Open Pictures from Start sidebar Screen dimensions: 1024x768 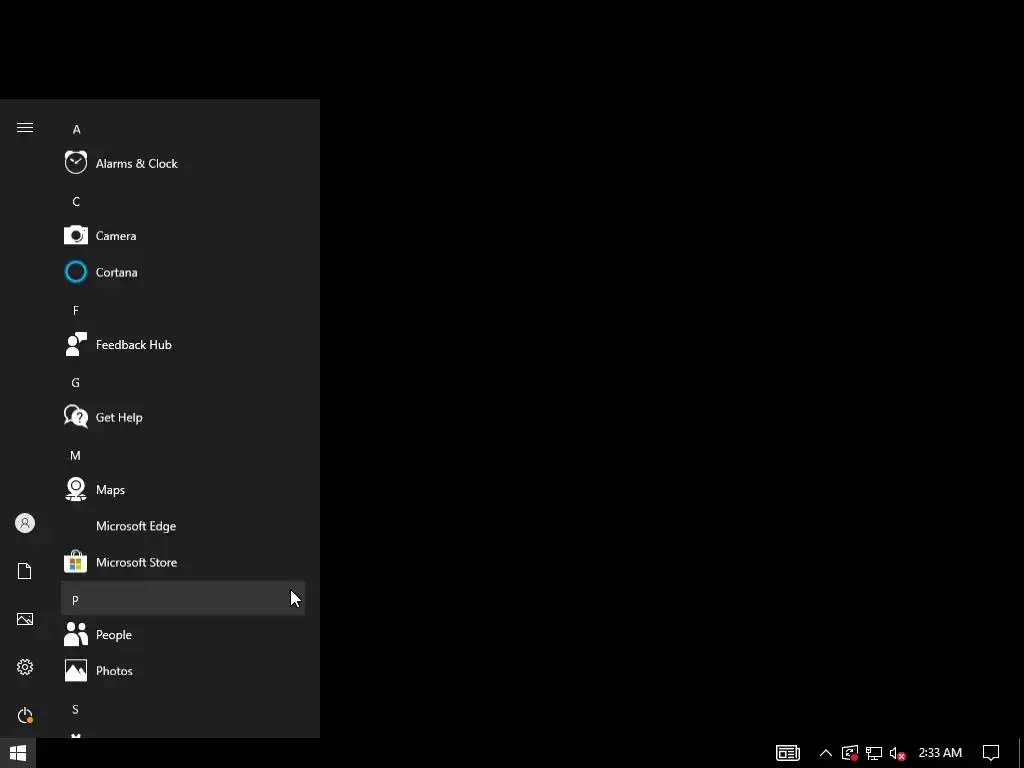pyautogui.click(x=25, y=619)
